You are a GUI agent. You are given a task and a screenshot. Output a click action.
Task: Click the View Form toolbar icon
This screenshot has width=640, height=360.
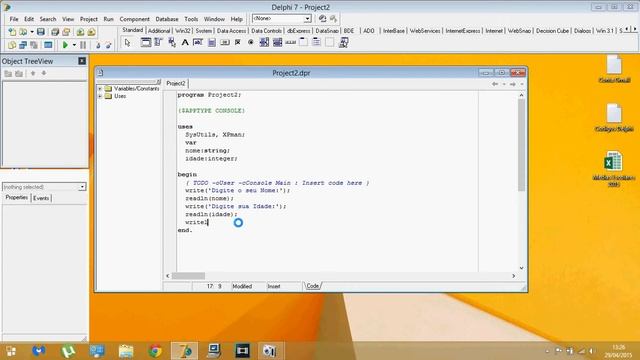pyautogui.click(x=23, y=45)
